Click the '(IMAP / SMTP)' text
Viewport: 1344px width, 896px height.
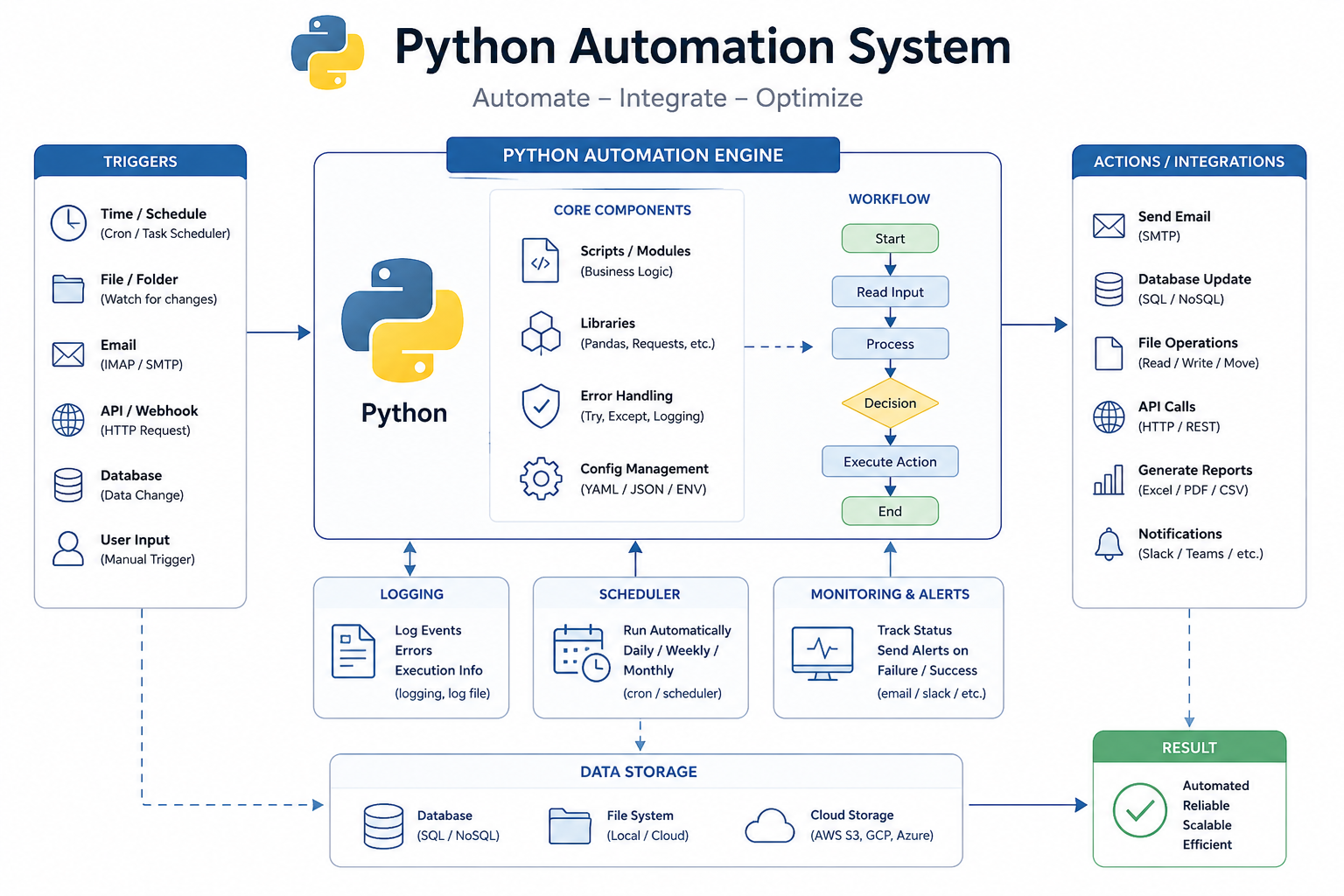[x=142, y=365]
